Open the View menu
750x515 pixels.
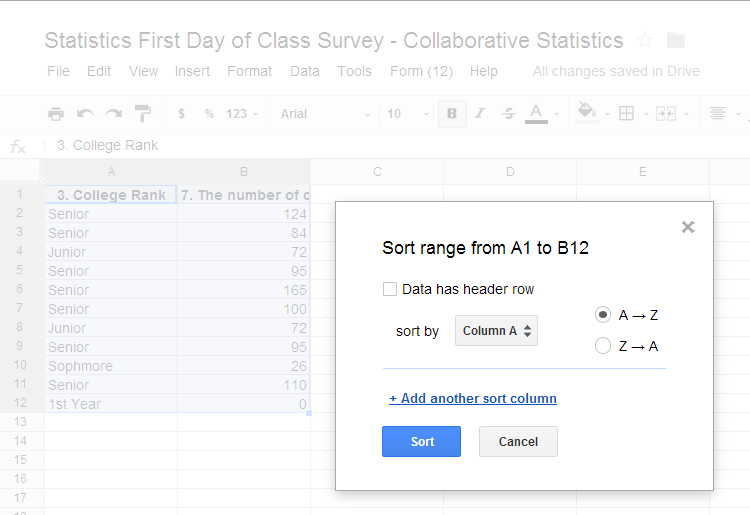143,71
